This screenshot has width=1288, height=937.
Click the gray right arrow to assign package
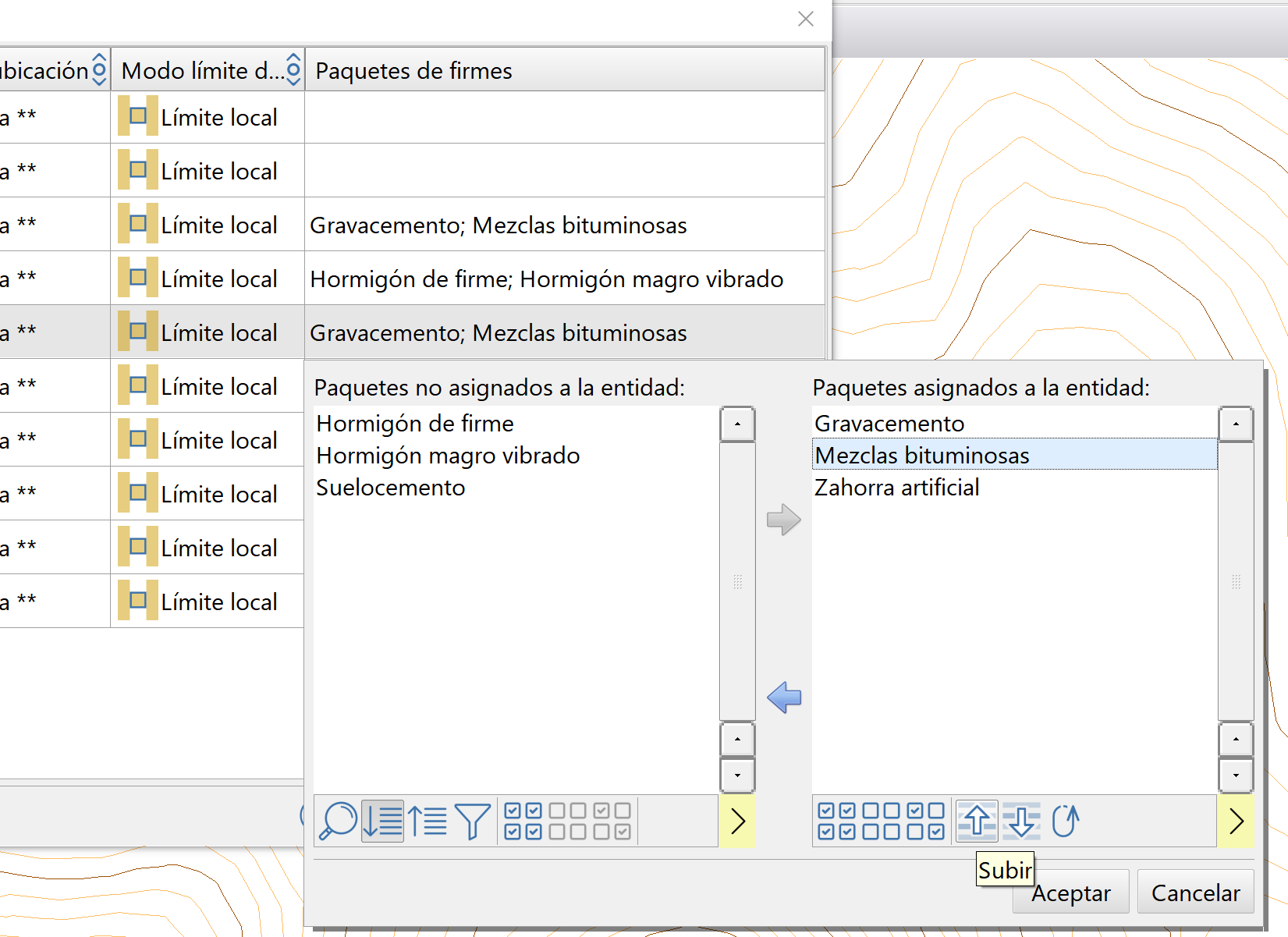784,520
